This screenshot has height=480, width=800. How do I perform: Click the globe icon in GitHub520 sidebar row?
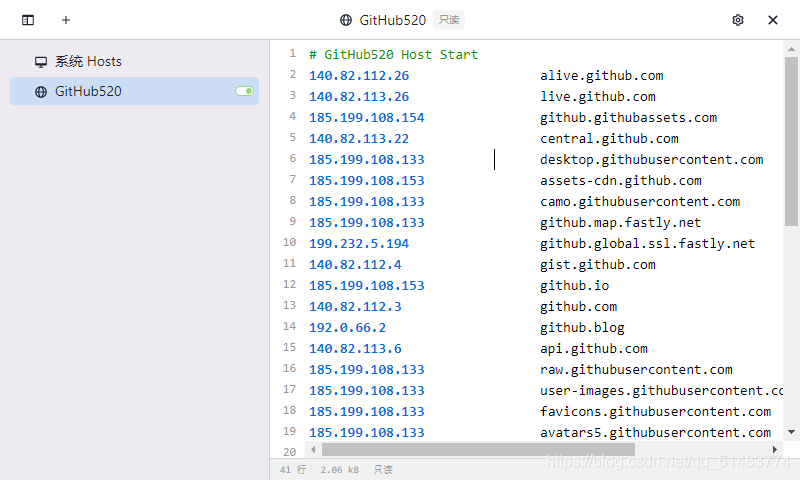[41, 92]
